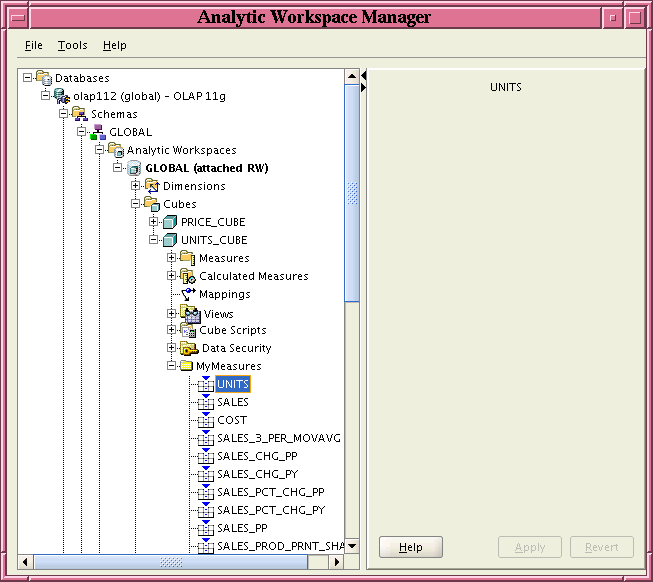Select SALES_PCT_CHG_PY measure

tap(270, 510)
